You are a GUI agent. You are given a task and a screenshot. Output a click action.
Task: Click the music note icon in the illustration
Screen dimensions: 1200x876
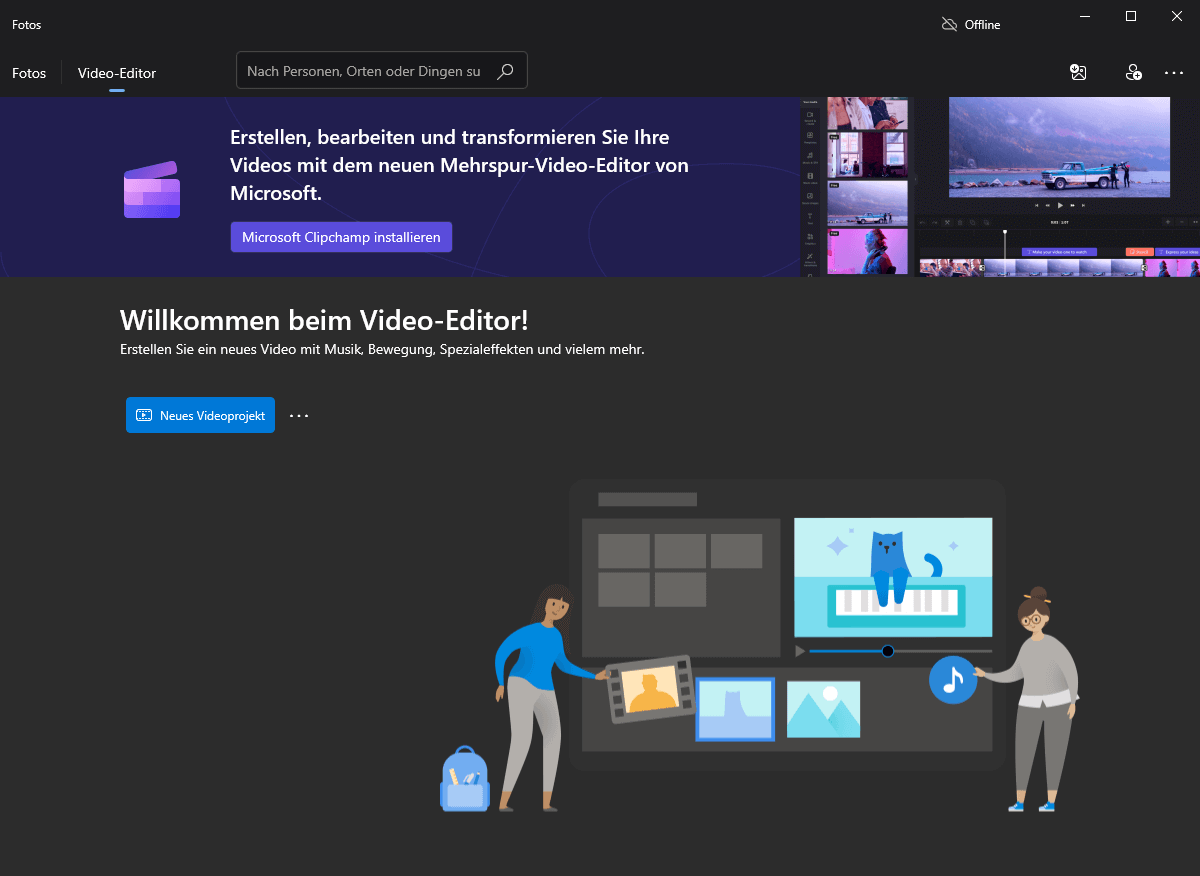[953, 680]
